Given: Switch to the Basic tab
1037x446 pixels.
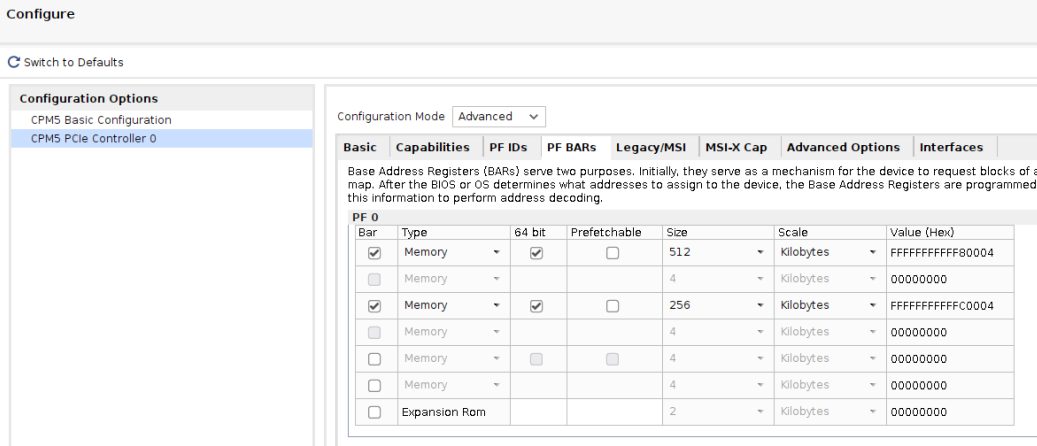Looking at the screenshot, I should 360,147.
